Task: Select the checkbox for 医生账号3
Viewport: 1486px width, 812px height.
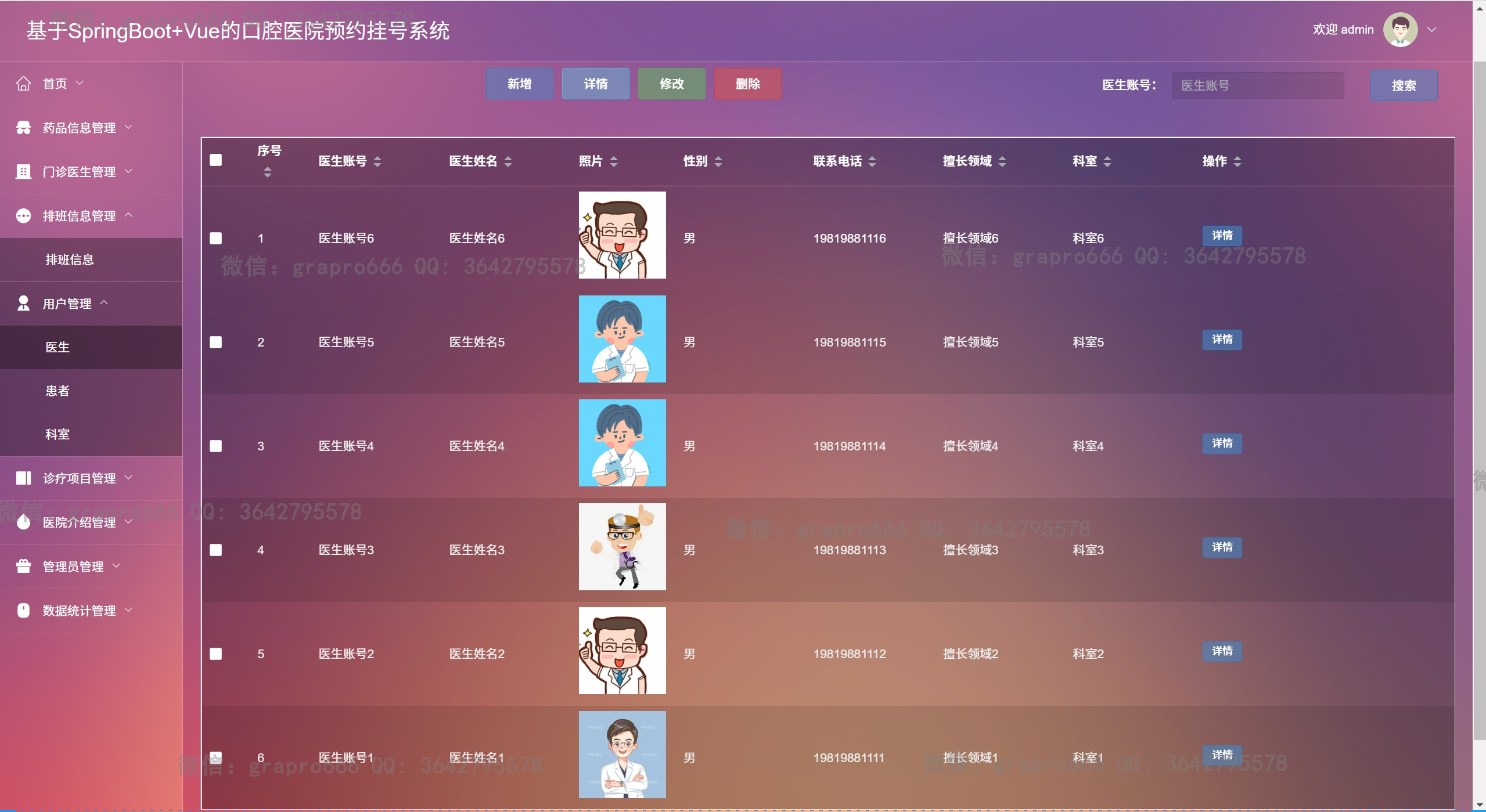Action: [x=215, y=550]
